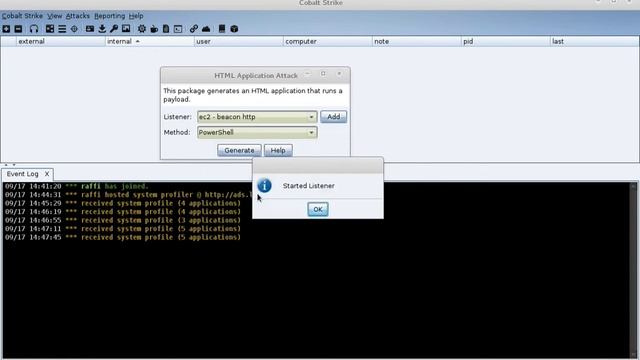Switch to pivot graph view icon
The width and height of the screenshot is (640, 360).
50,29
